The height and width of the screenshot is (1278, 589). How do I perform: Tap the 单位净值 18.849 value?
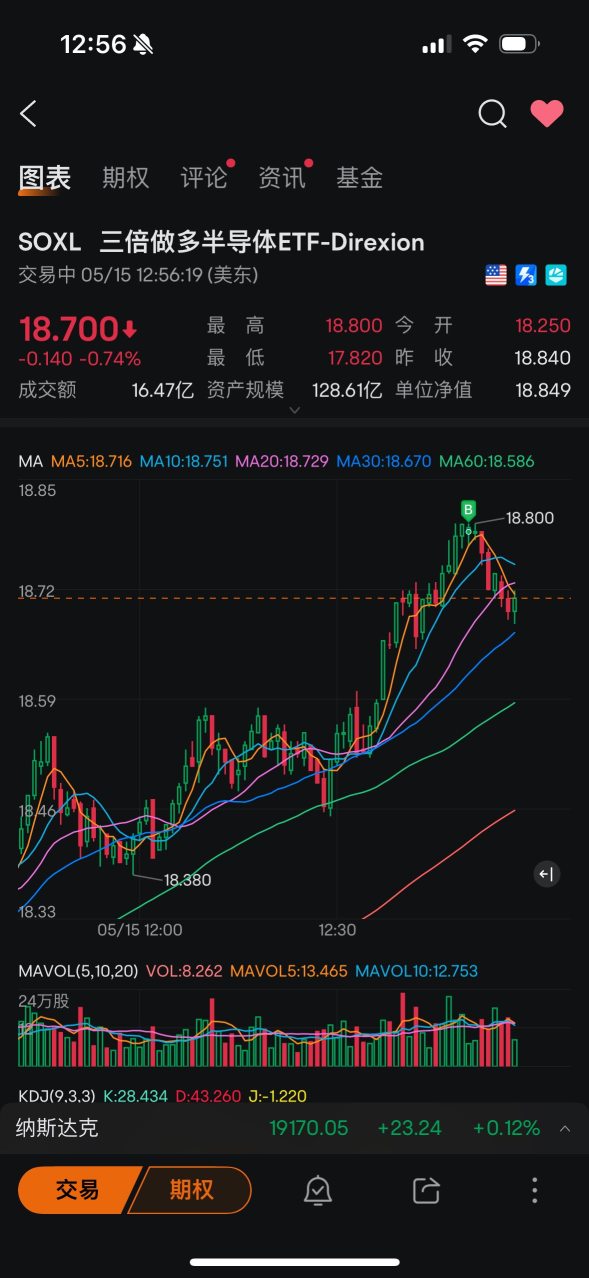coord(543,390)
